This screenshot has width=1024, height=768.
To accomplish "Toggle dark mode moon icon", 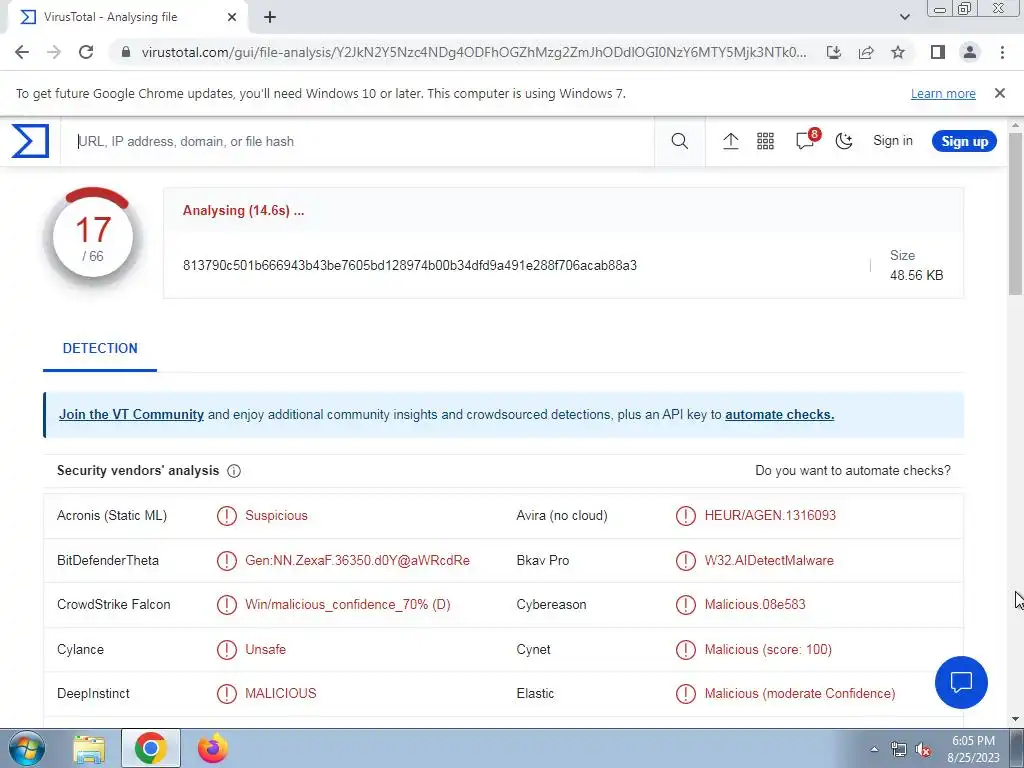I will 844,141.
